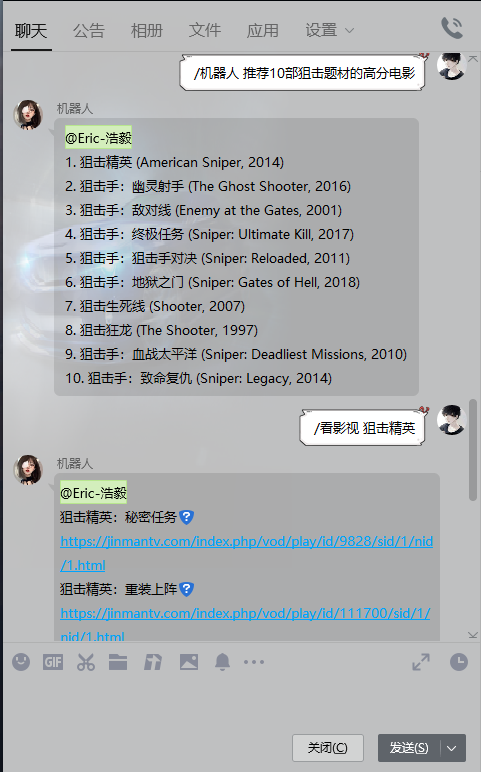Viewport: 481px width, 772px height.
Task: Click the music share icon
Action: (x=153, y=662)
